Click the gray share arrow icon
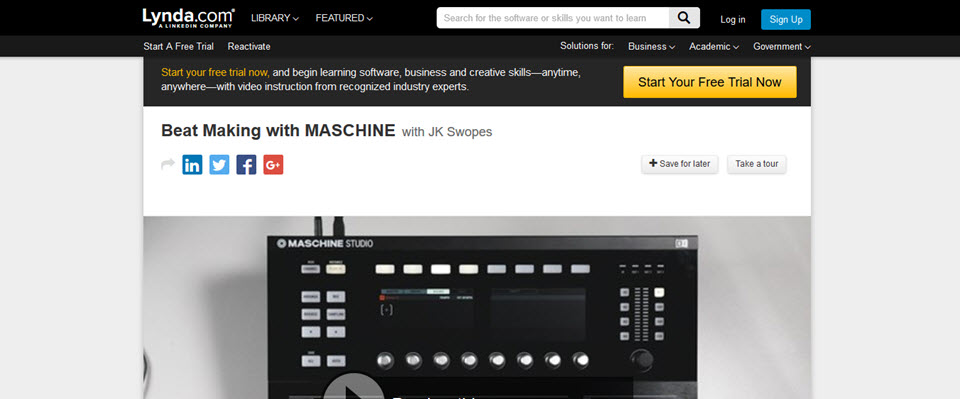 (x=168, y=164)
